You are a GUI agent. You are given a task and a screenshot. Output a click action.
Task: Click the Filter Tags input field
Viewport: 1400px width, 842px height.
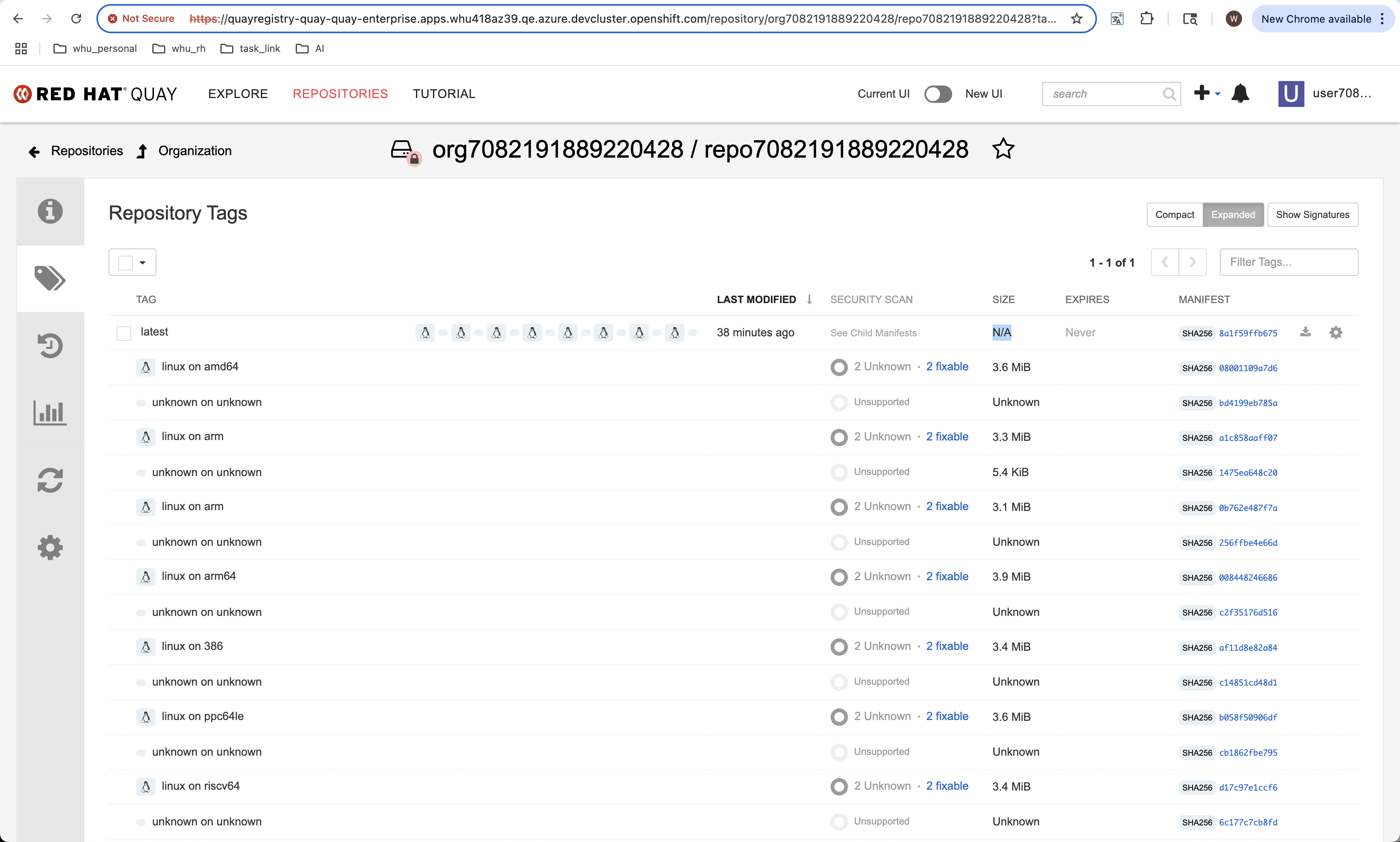1288,262
